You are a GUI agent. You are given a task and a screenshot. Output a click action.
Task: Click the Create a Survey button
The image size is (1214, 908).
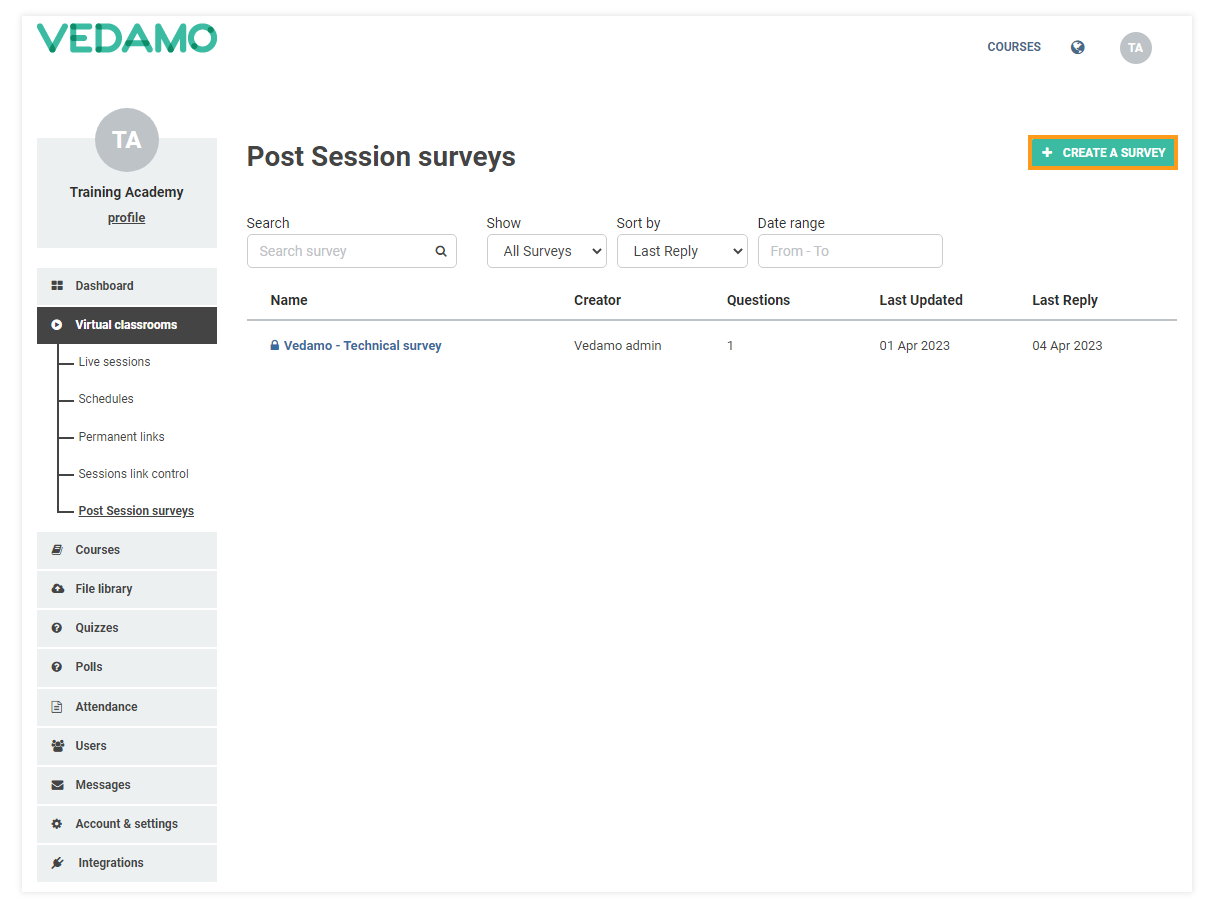[x=1103, y=153]
